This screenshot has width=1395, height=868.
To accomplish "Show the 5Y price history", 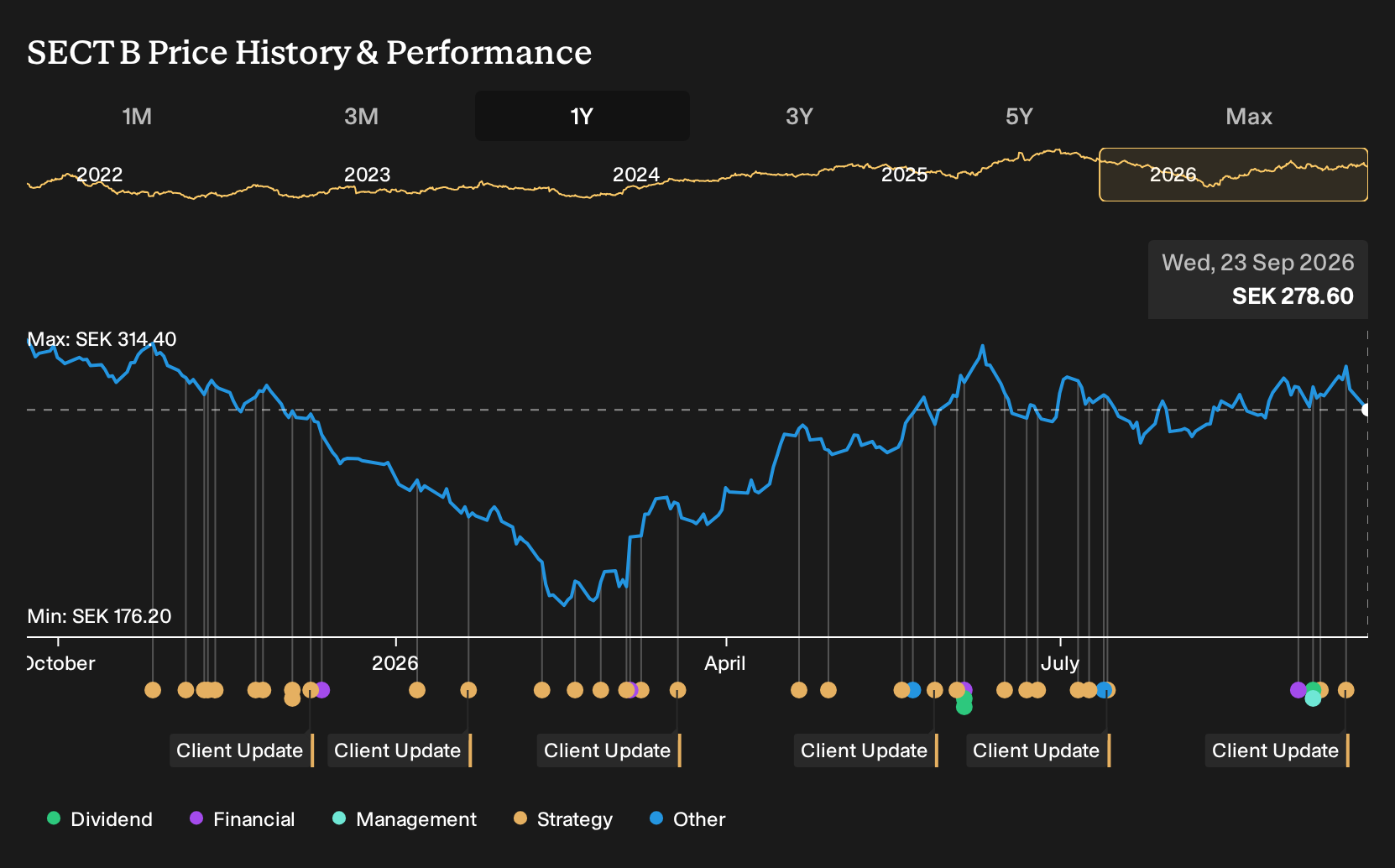I will pos(1019,116).
